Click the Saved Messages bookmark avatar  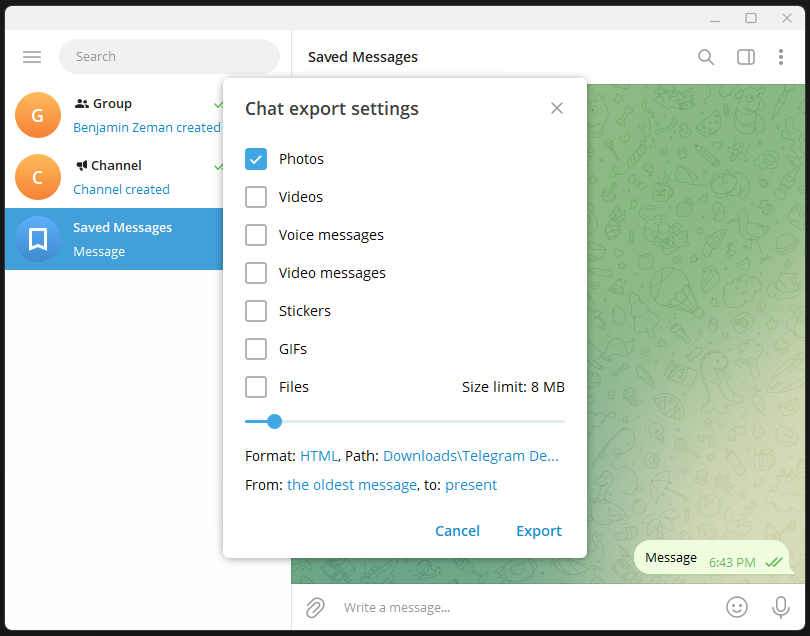click(x=38, y=239)
